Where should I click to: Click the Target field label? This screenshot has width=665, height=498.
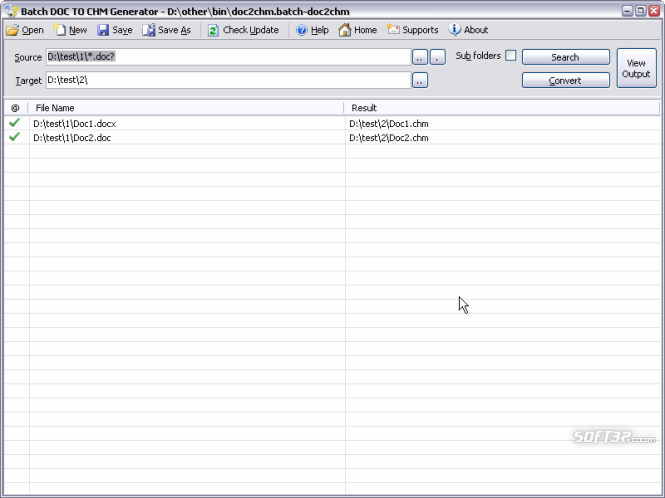point(28,81)
